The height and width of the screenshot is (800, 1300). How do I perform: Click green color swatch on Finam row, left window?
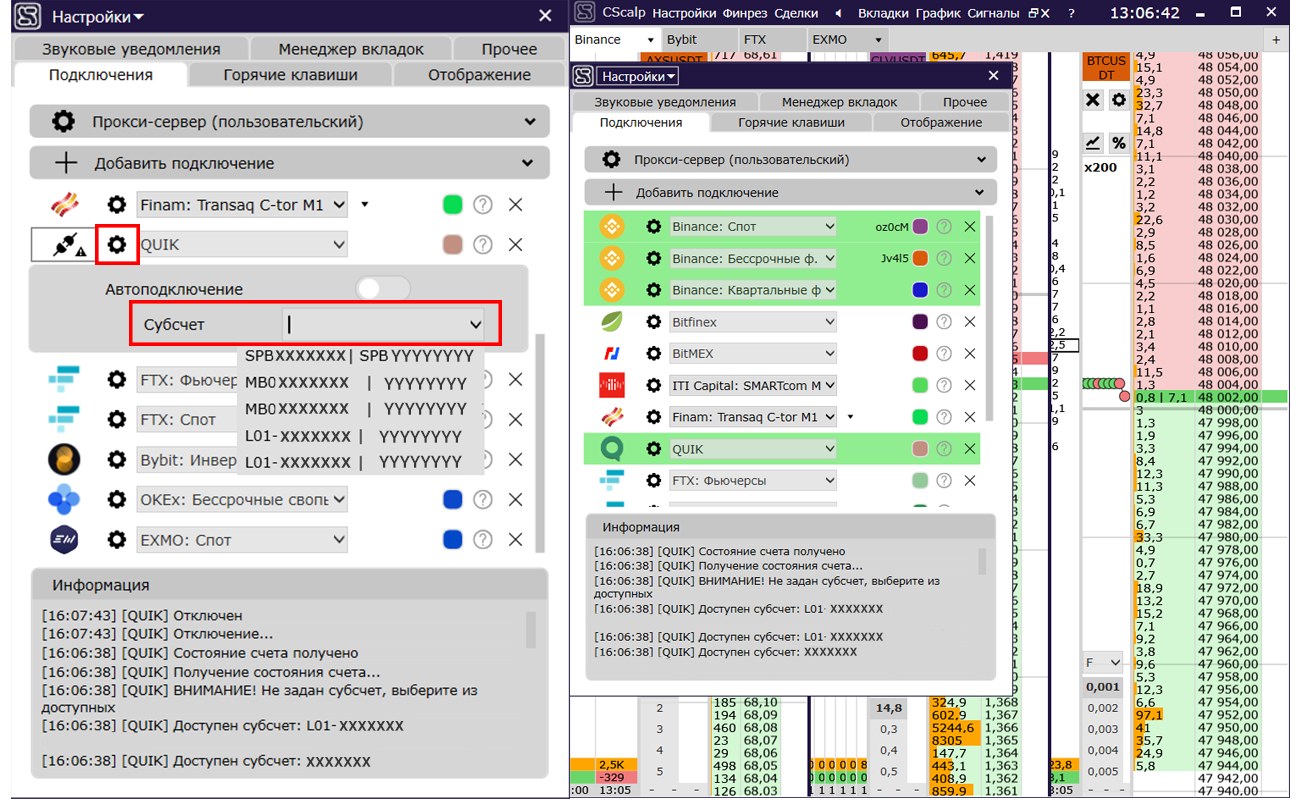pyautogui.click(x=454, y=204)
